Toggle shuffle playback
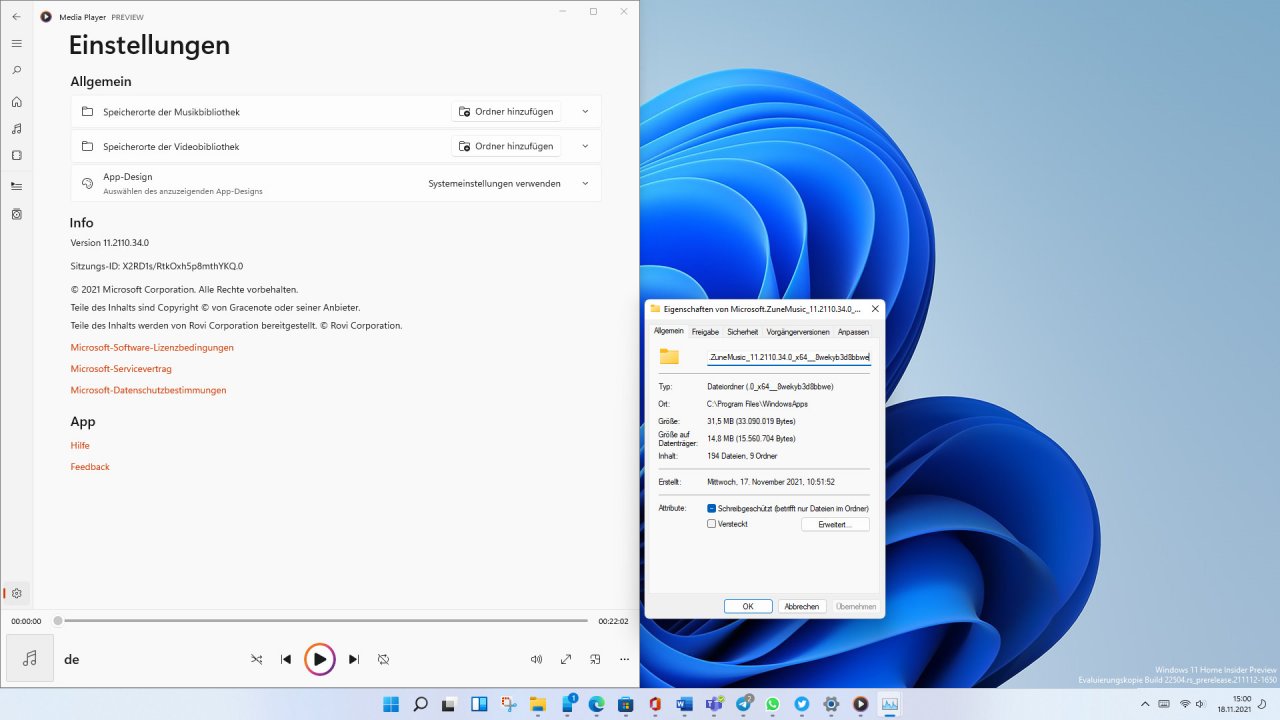Screen dimensions: 1280x720 click(x=257, y=659)
